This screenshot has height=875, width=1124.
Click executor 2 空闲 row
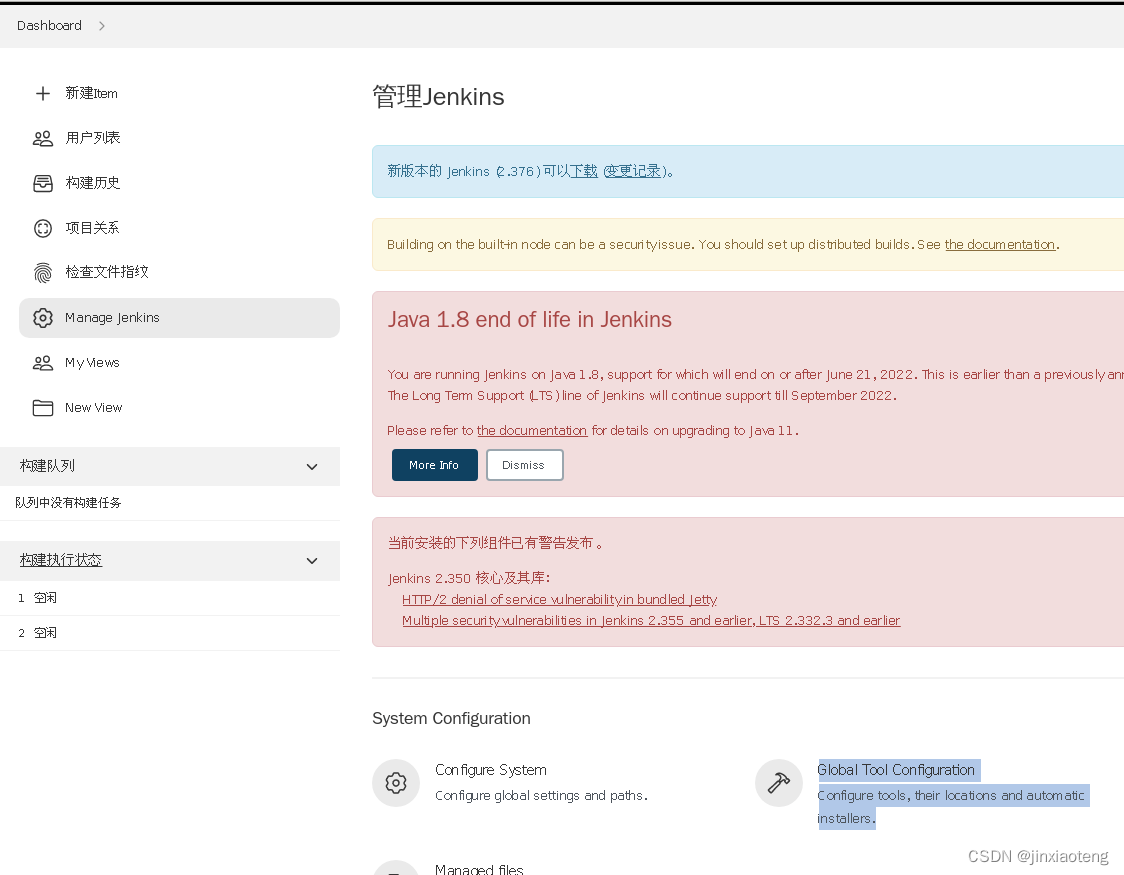click(x=170, y=633)
